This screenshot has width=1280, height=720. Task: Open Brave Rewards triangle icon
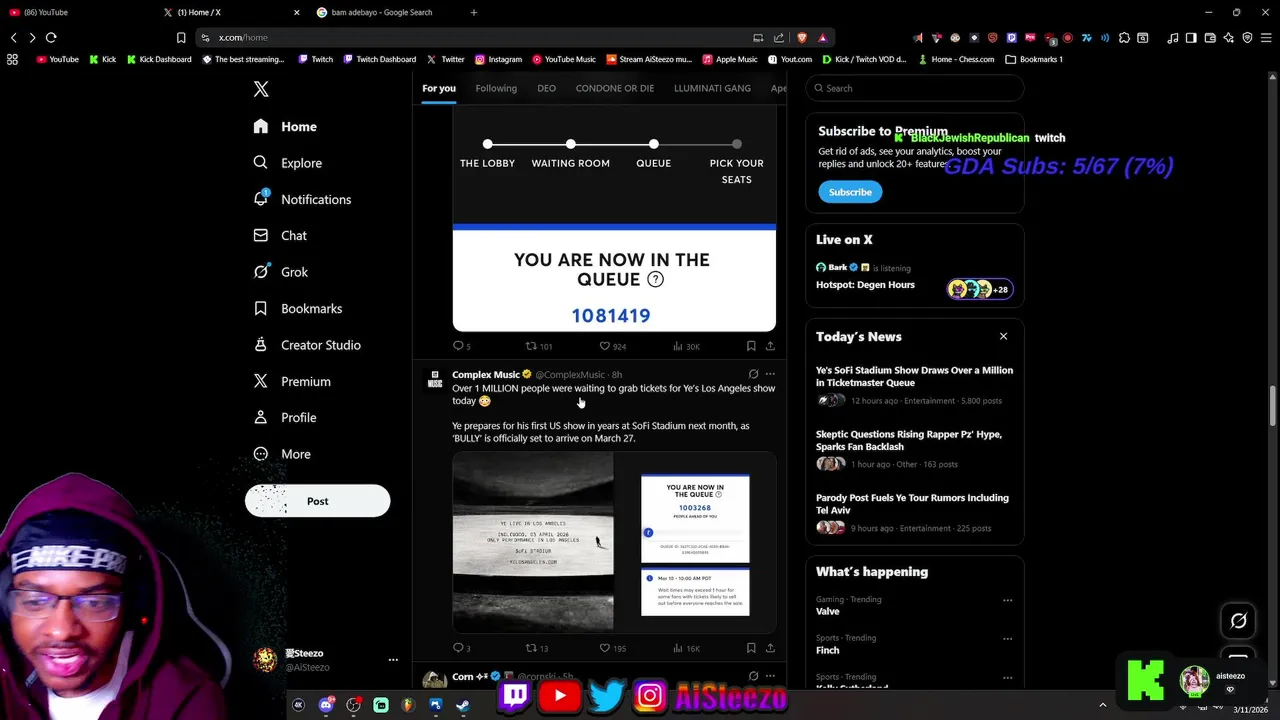point(822,37)
